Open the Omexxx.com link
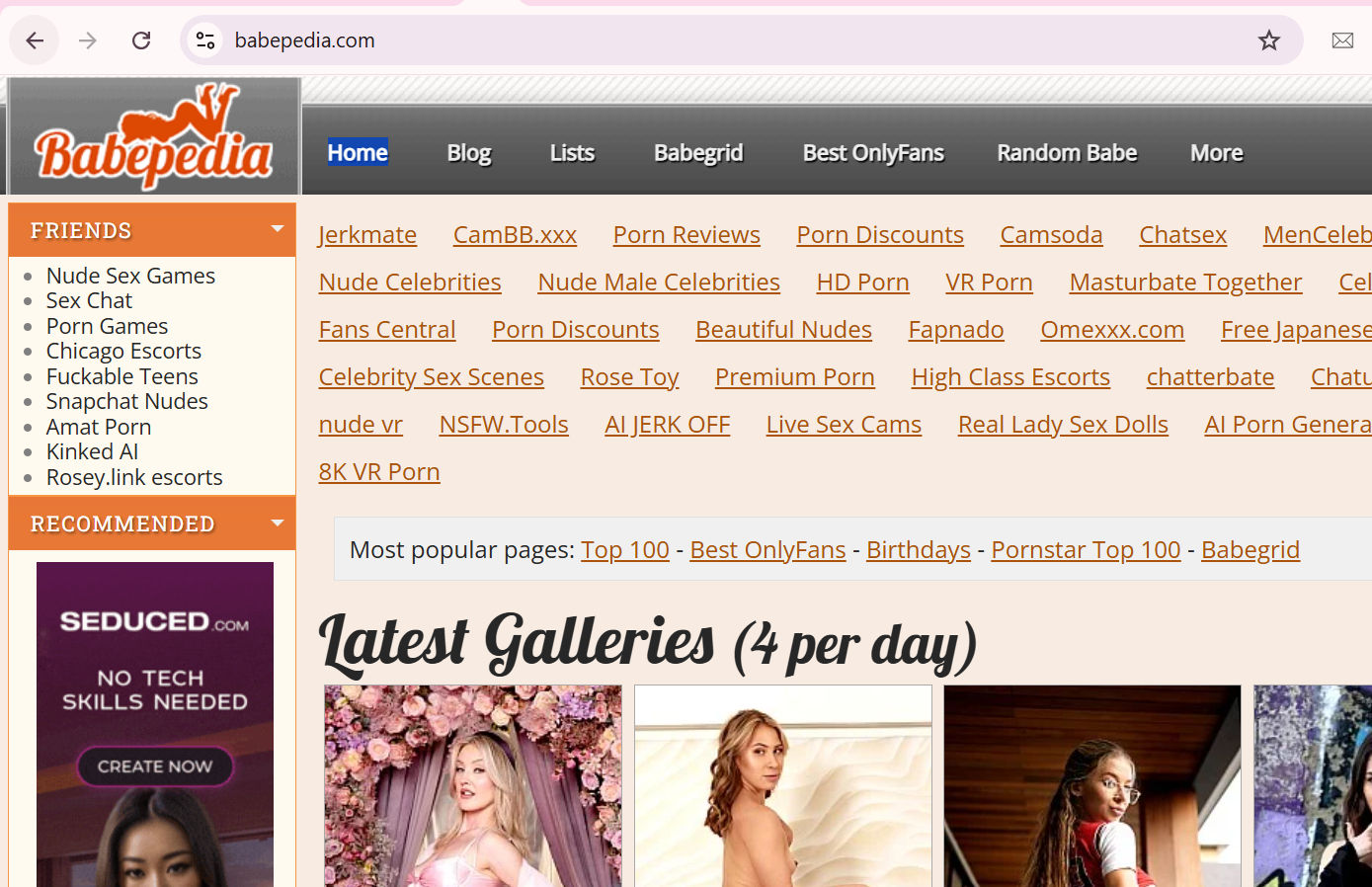The image size is (1372, 887). point(1112,329)
